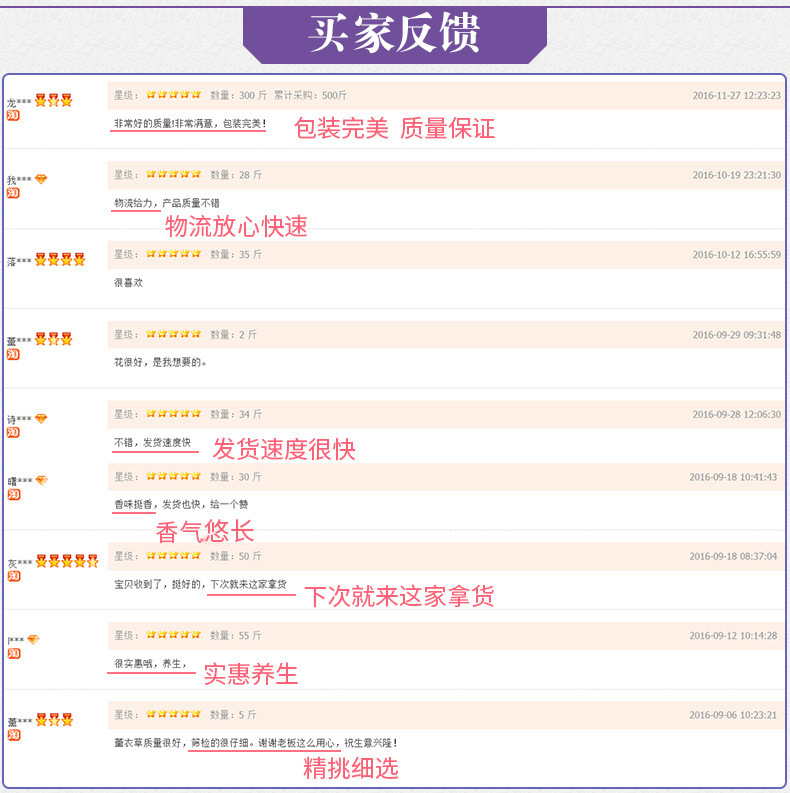Click buyer name 曙***

tap(20, 481)
